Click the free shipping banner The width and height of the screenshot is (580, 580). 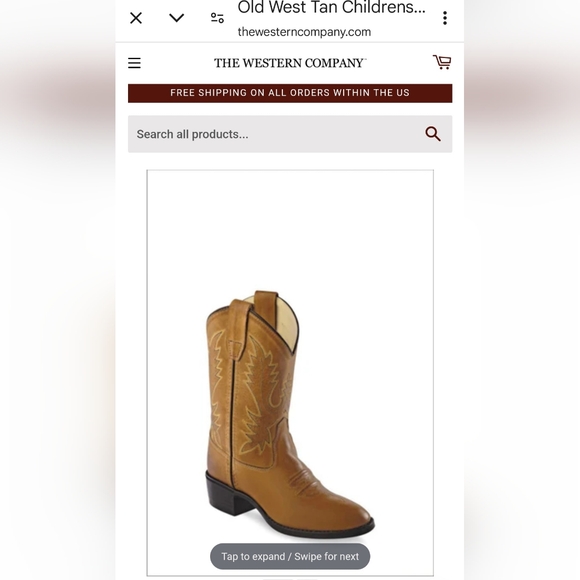point(290,93)
